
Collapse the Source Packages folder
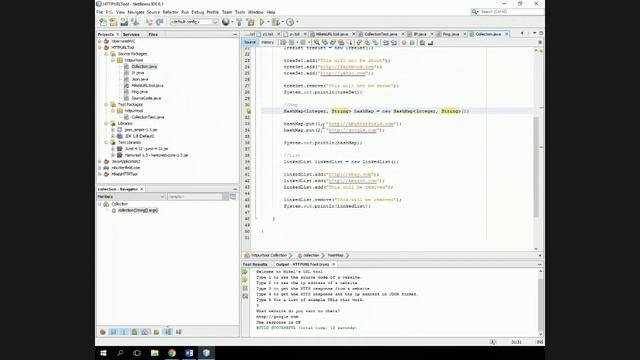[x=107, y=54]
